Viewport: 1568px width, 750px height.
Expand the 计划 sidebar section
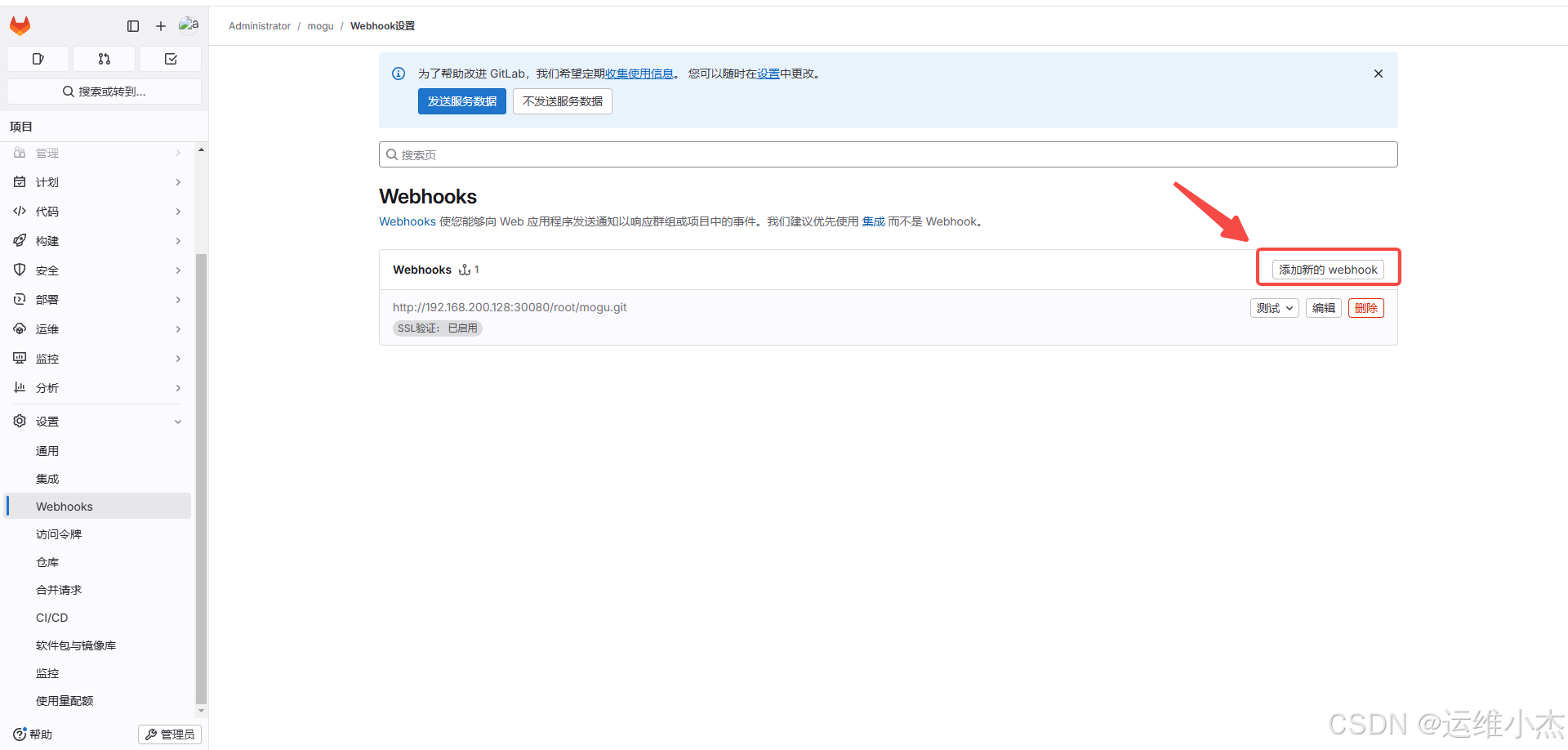[x=98, y=182]
